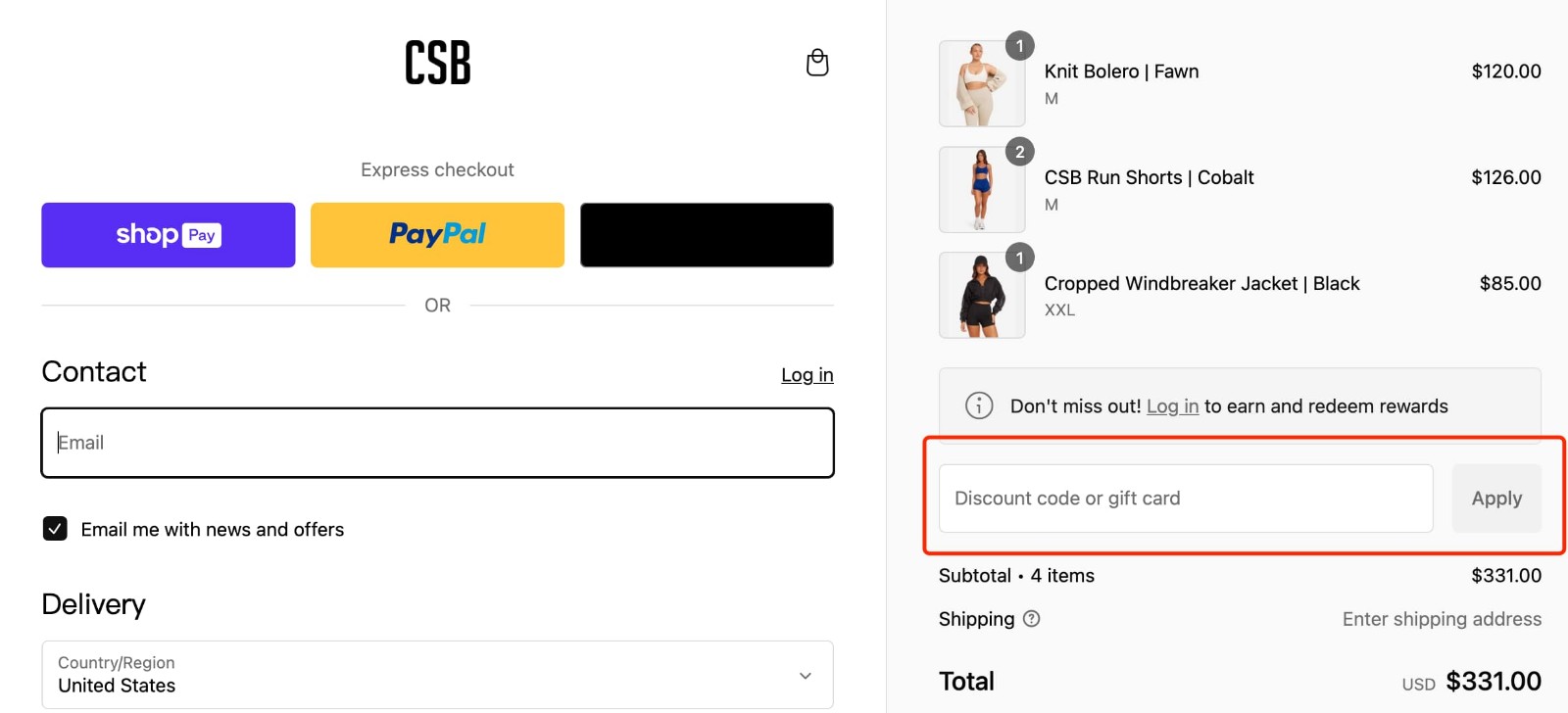The height and width of the screenshot is (713, 1568).
Task: Expand the United States country selector chevron
Action: (804, 675)
